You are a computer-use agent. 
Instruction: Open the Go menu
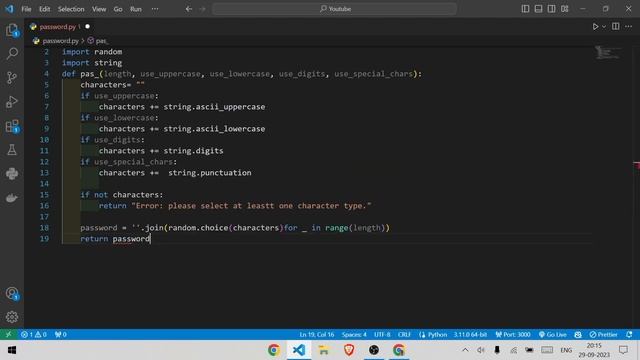tap(118, 9)
